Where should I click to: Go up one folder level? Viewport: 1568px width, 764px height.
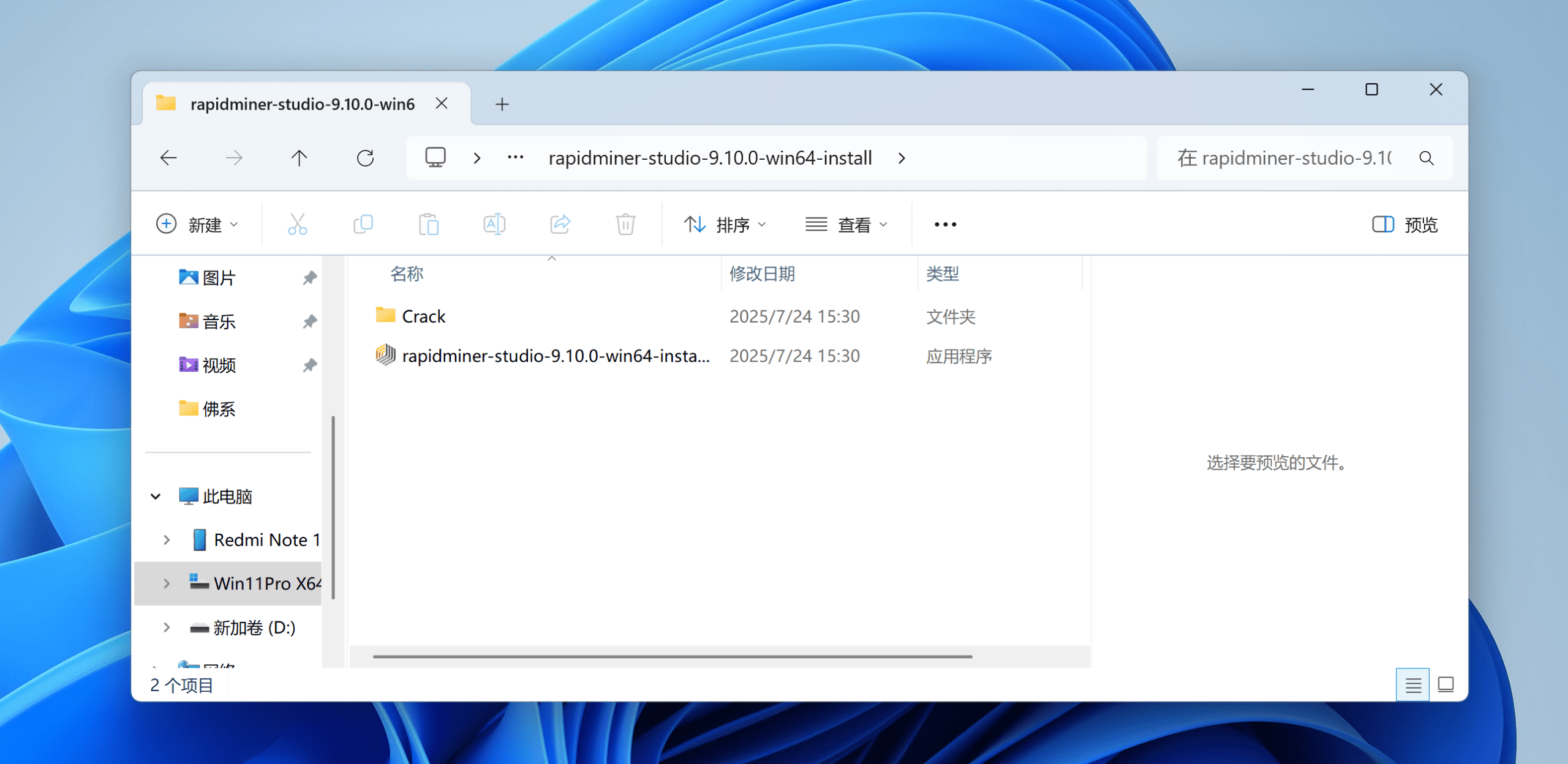[299, 159]
